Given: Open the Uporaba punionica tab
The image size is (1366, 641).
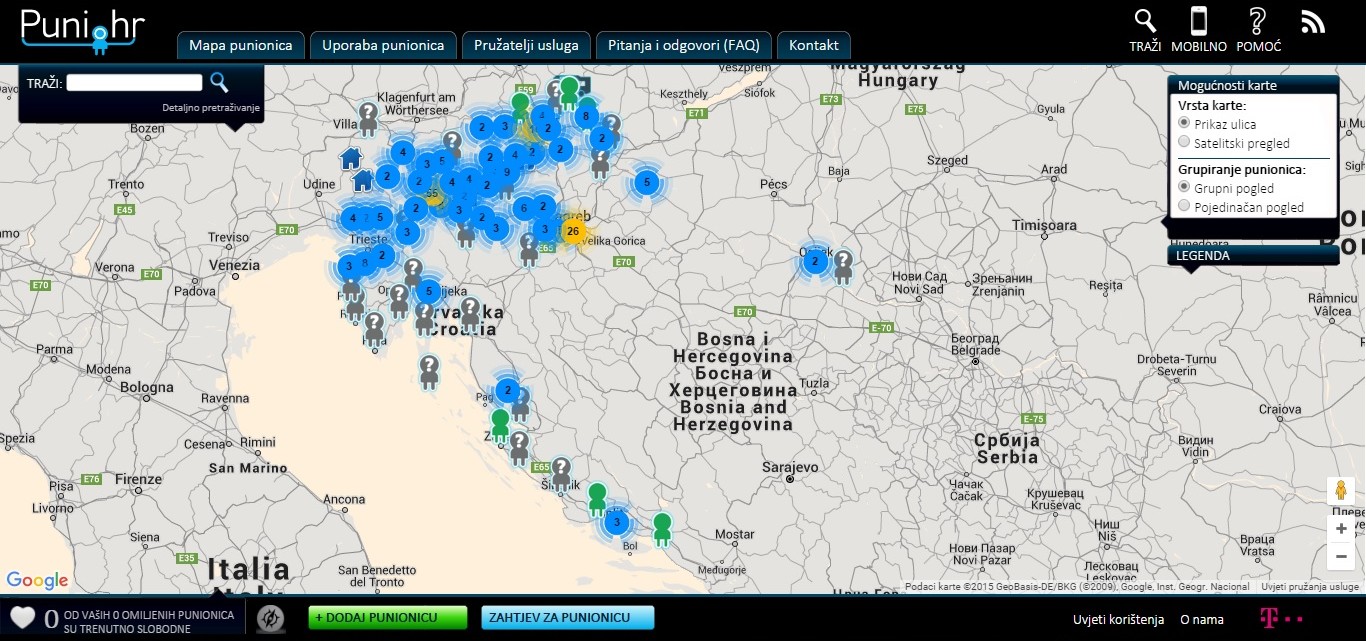Looking at the screenshot, I should coord(383,46).
